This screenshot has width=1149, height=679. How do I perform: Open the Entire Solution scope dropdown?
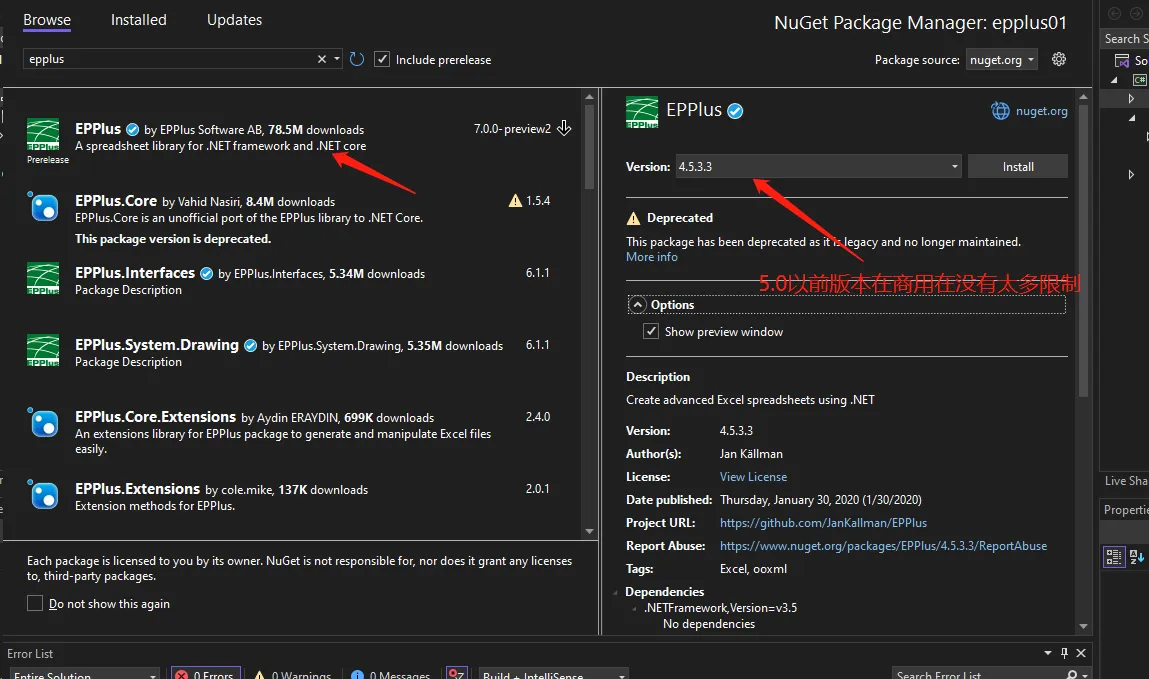pyautogui.click(x=84, y=673)
